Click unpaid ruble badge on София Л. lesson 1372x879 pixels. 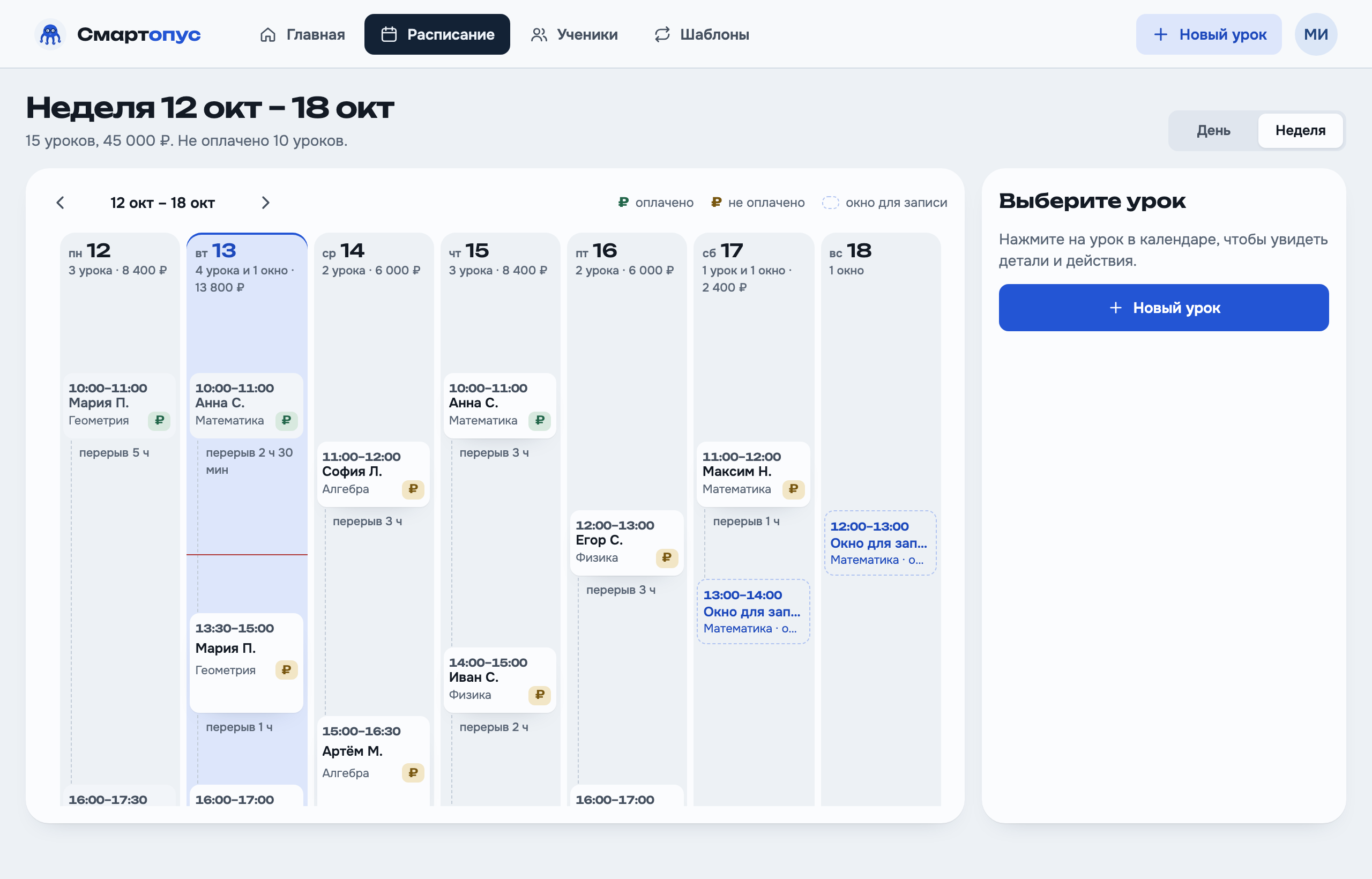coord(413,489)
